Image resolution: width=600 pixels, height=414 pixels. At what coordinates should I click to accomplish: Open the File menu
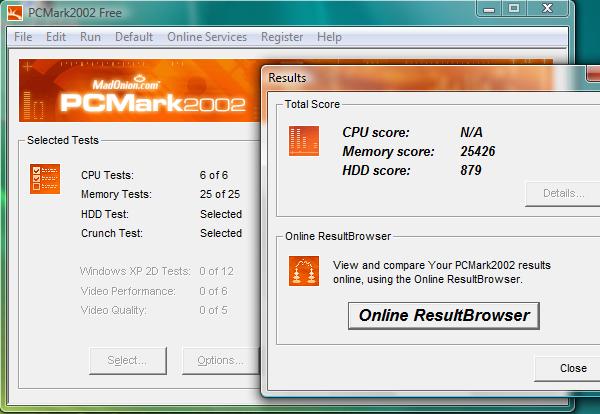pyautogui.click(x=23, y=37)
